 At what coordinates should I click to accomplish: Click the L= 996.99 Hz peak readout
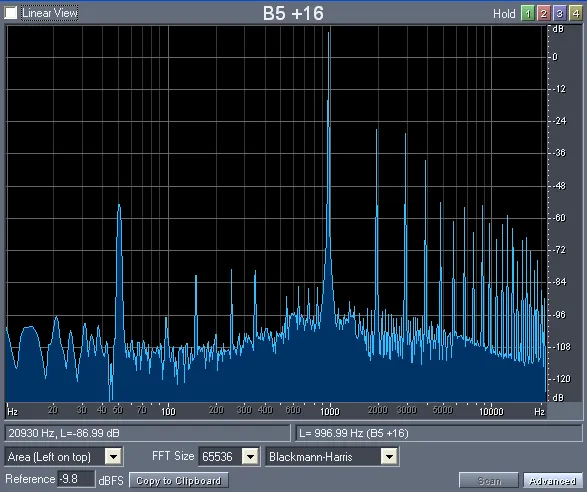[x=438, y=434]
